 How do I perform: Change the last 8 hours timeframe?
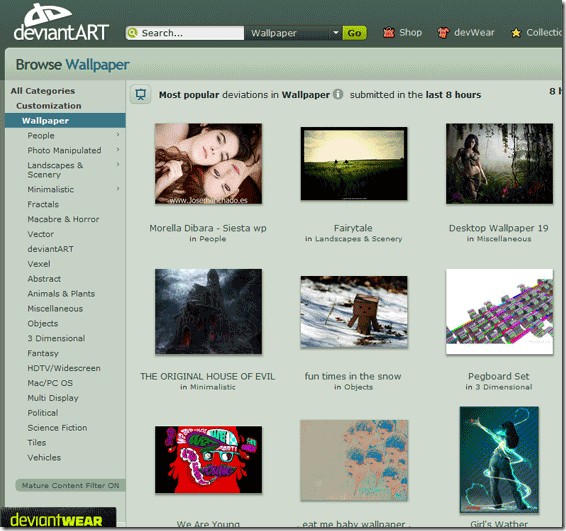(x=453, y=95)
